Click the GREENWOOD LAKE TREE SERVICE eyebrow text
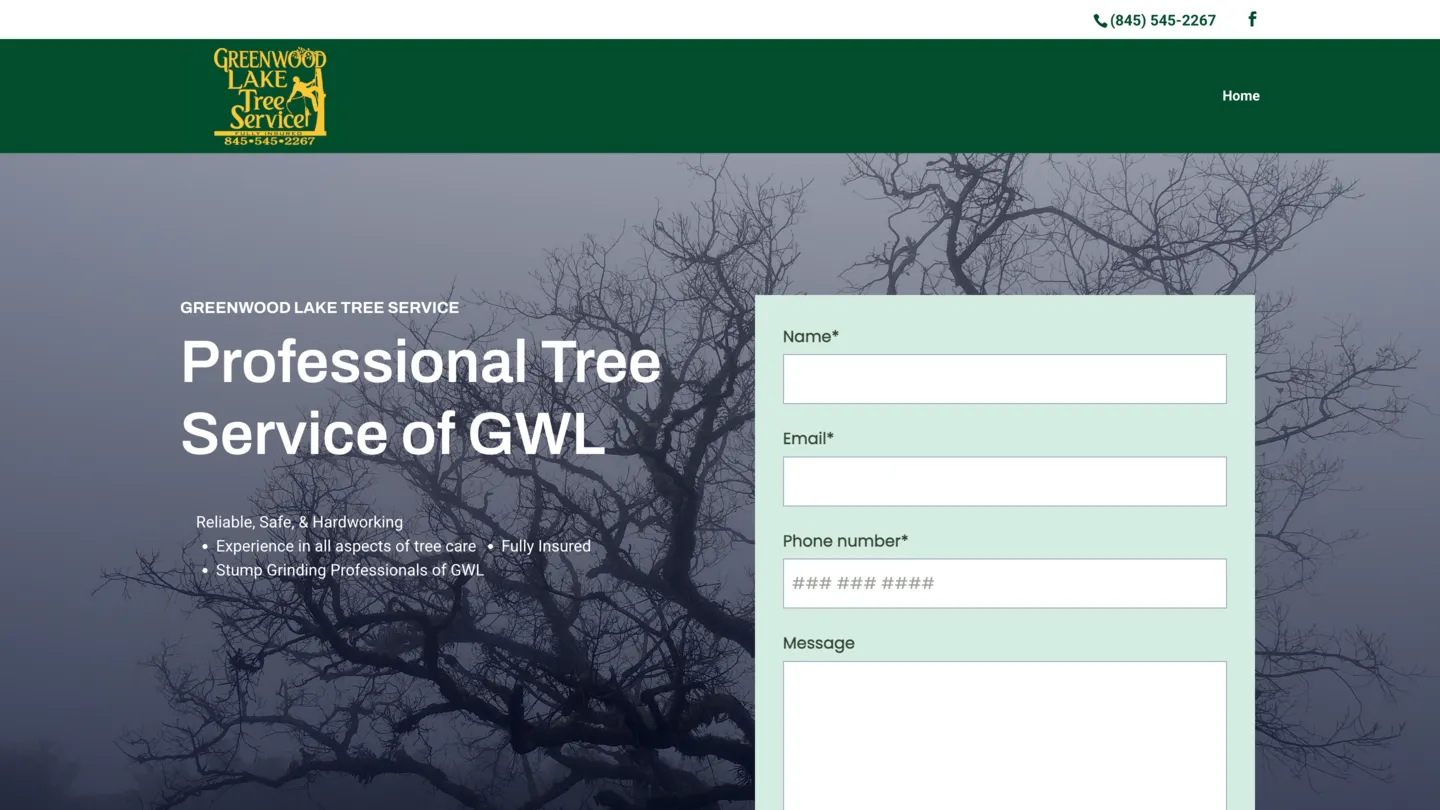 coord(319,307)
